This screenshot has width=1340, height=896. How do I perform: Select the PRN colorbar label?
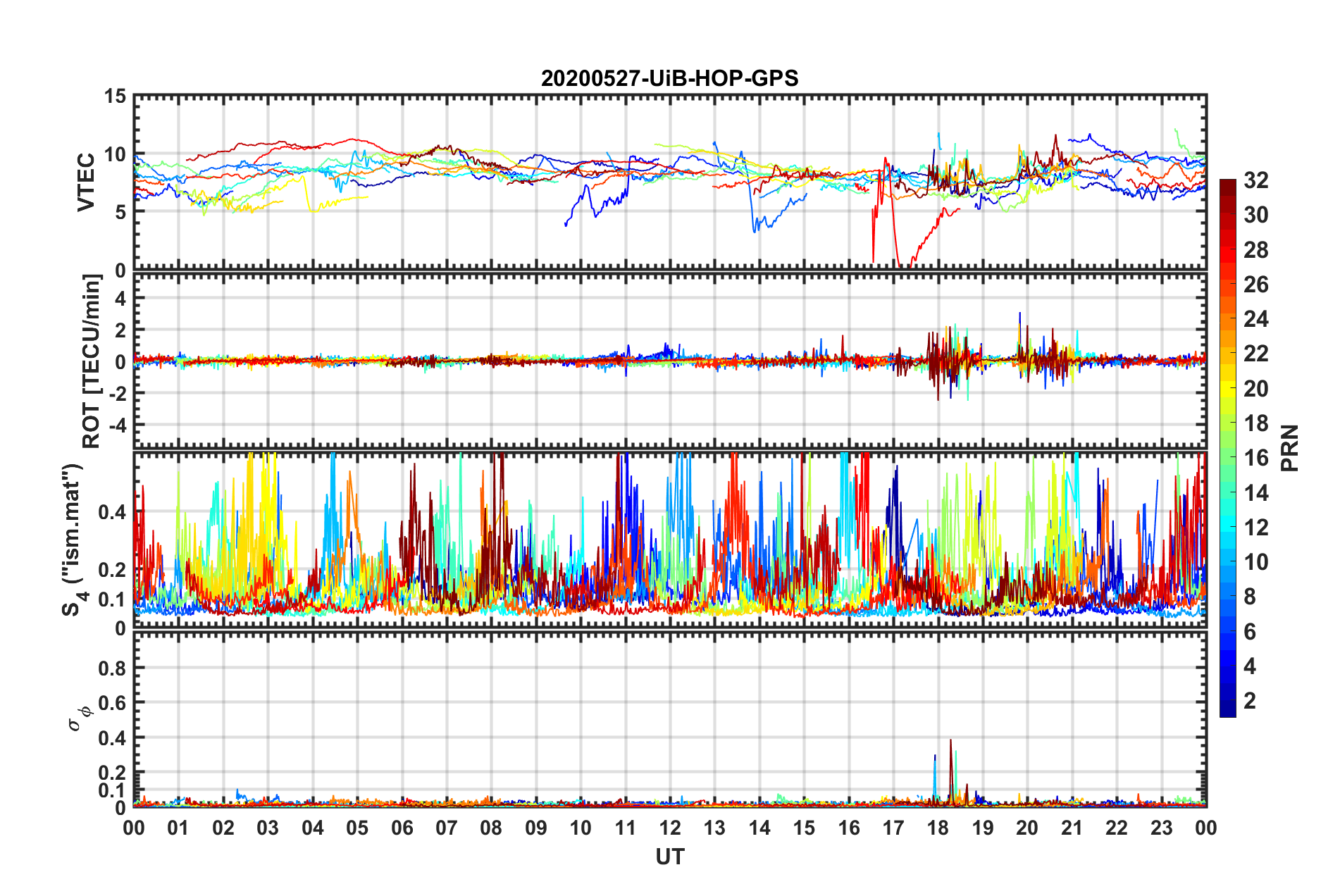pos(1289,448)
